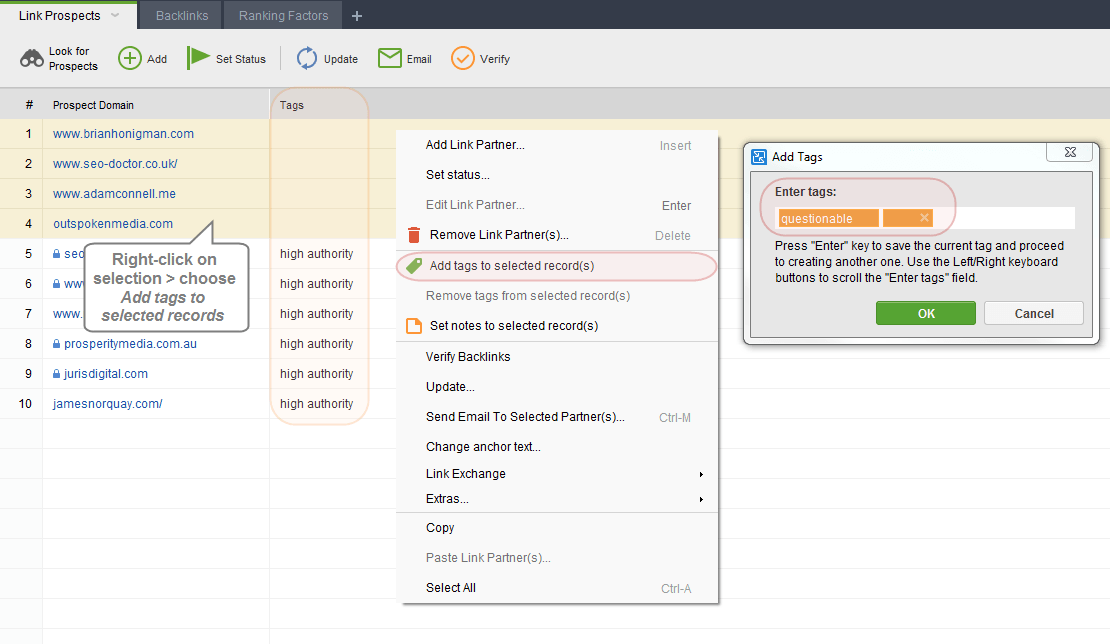This screenshot has width=1110, height=644.
Task: Click the questionable tag chip
Action: tap(828, 218)
